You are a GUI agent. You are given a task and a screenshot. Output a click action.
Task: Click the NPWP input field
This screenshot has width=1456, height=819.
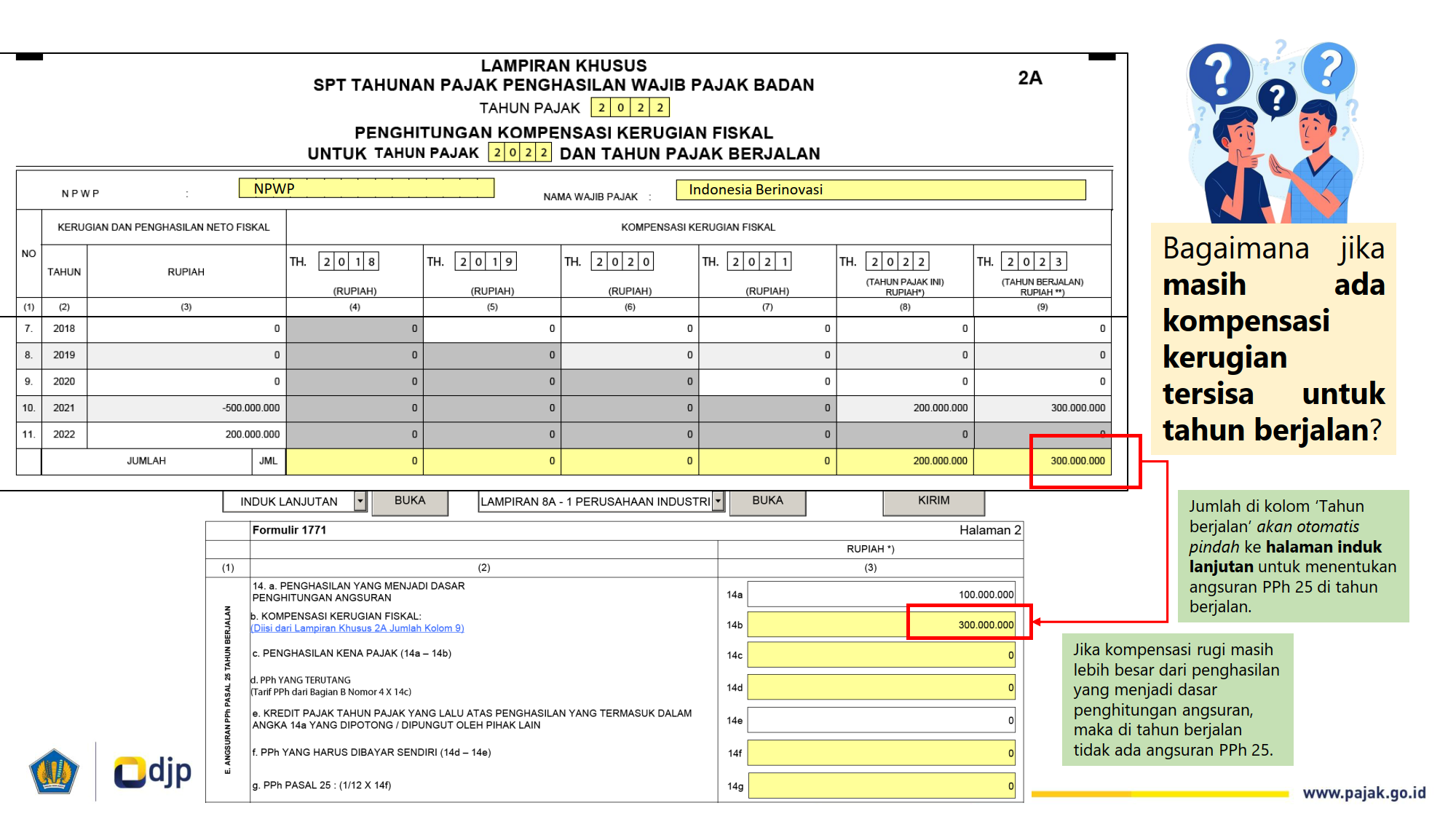point(366,189)
